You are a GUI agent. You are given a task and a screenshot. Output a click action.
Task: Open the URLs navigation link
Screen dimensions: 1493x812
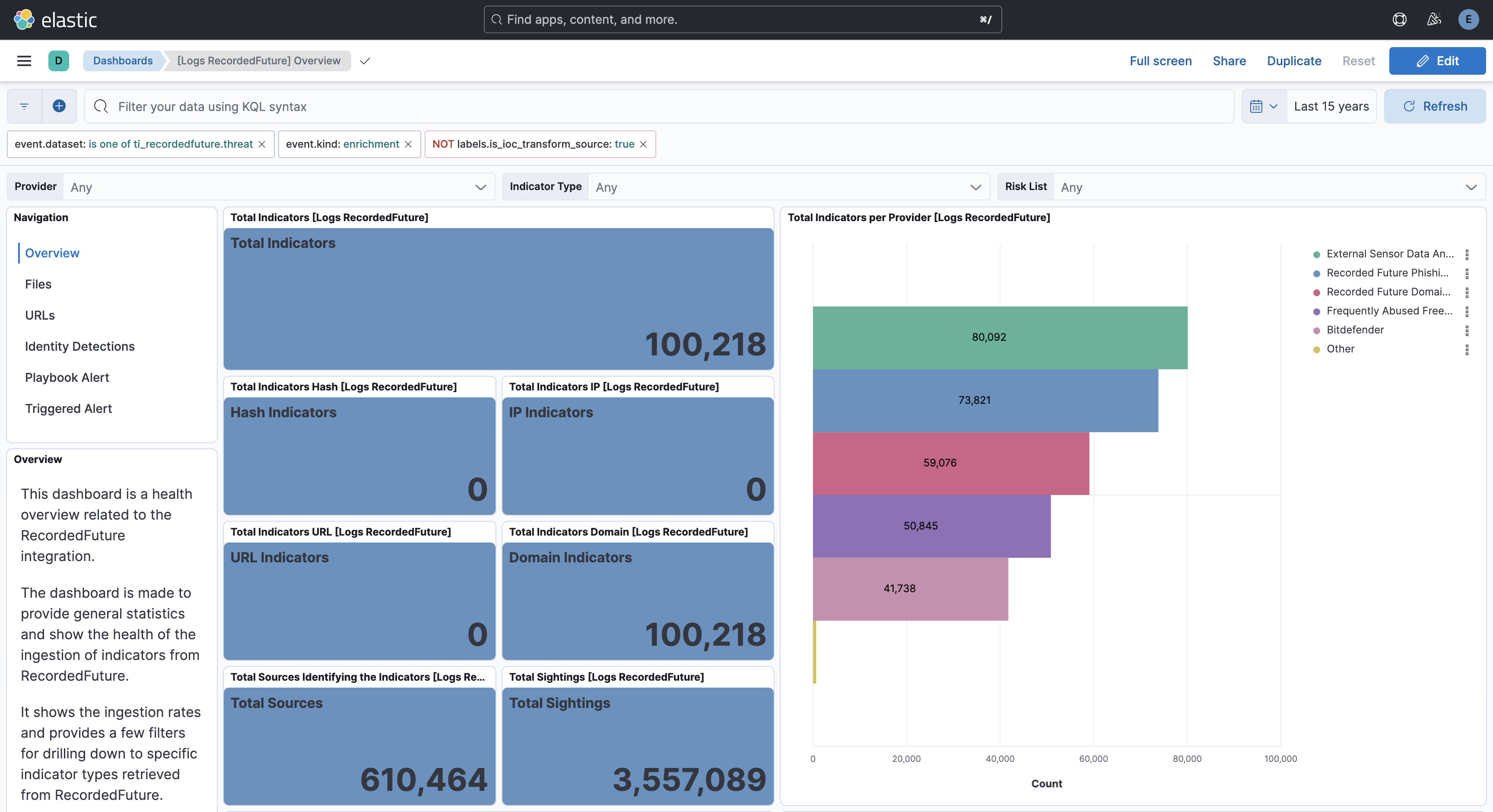click(x=40, y=315)
